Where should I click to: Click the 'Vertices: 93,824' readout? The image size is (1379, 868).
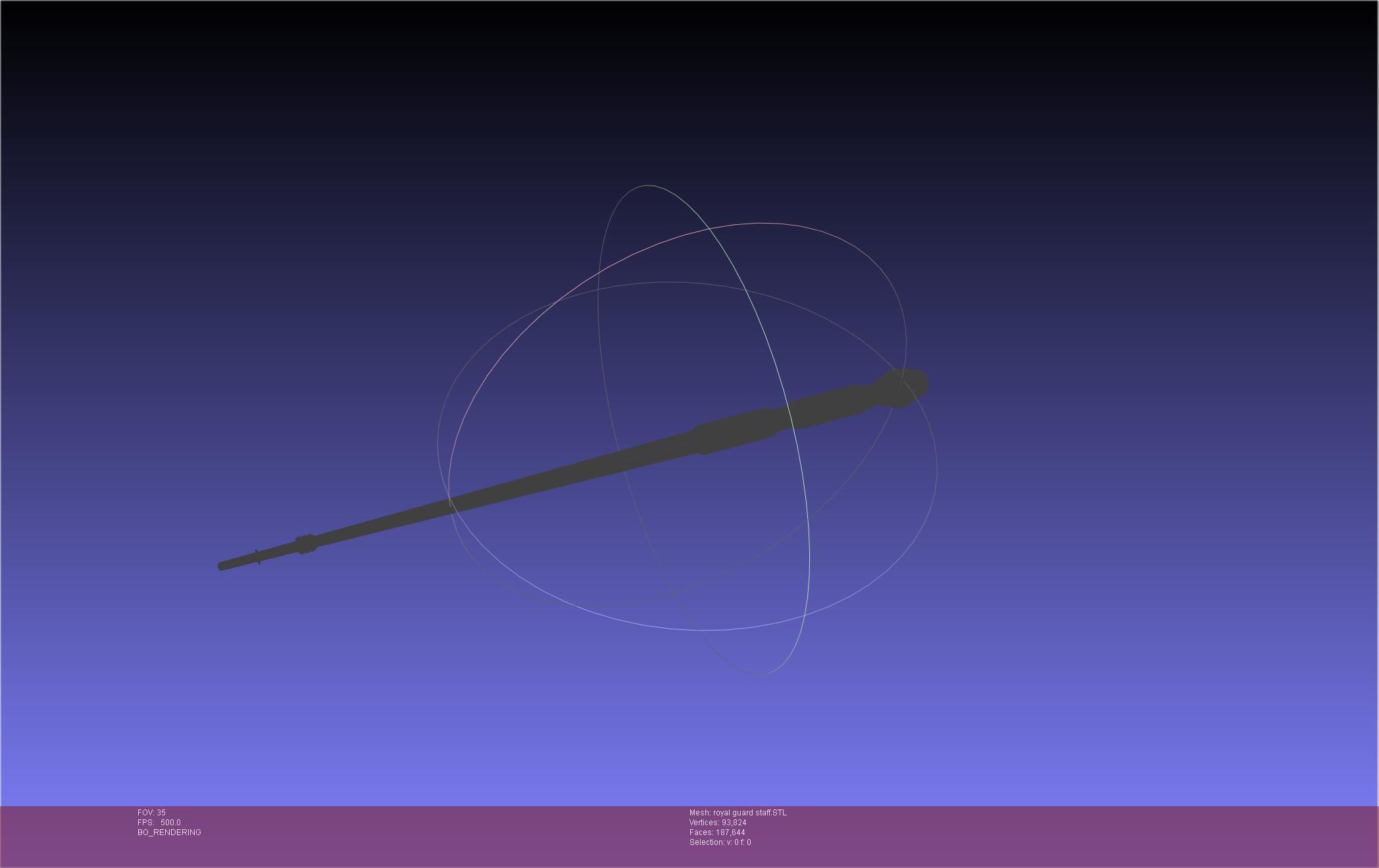click(717, 823)
